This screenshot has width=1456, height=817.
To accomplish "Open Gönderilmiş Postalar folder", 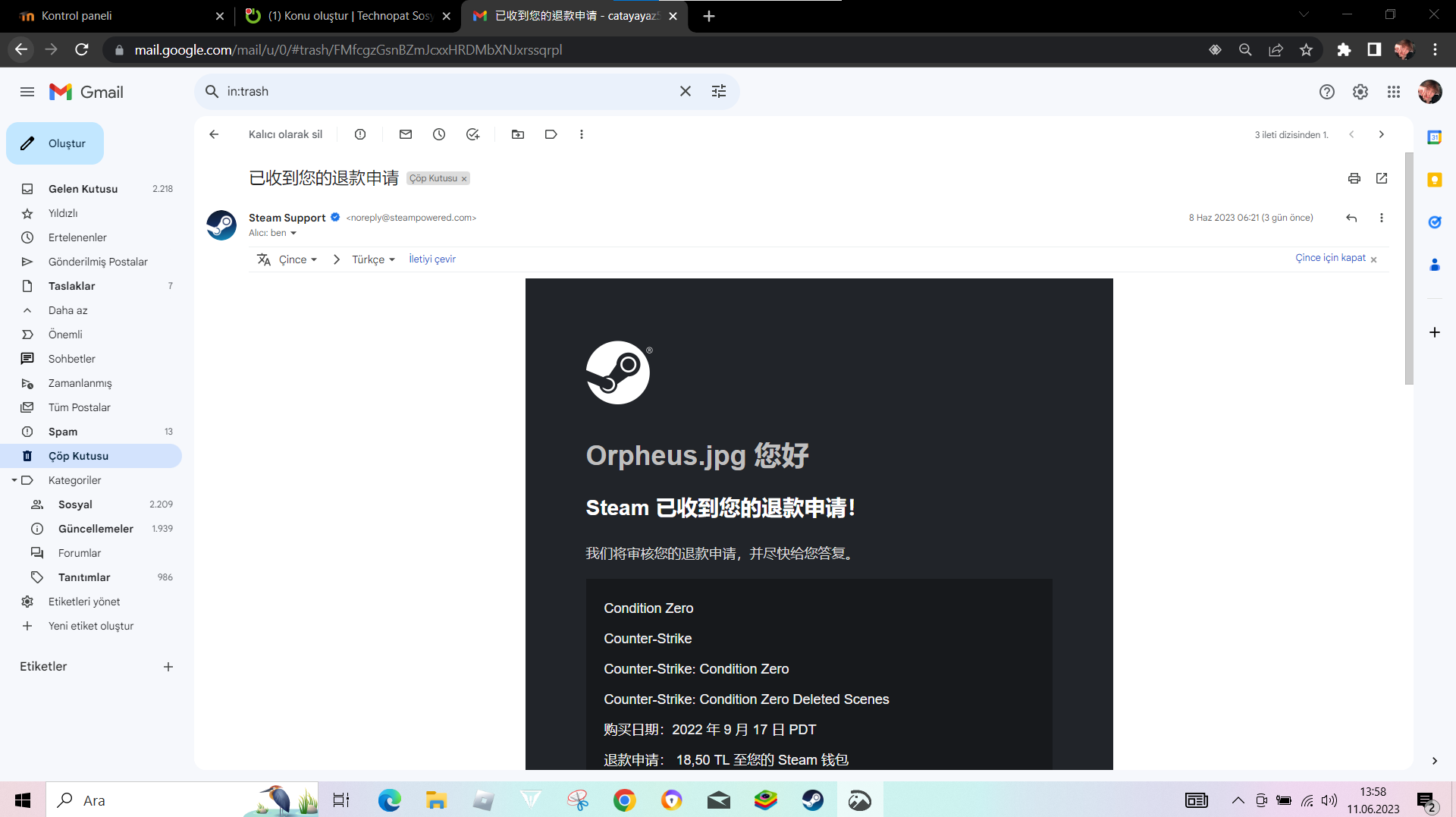I will 91,262.
